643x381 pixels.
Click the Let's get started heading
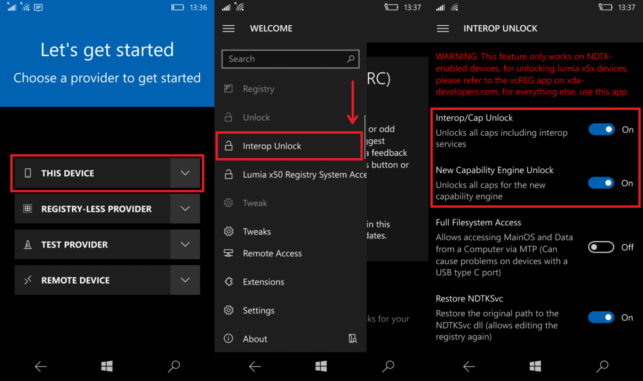(x=107, y=50)
